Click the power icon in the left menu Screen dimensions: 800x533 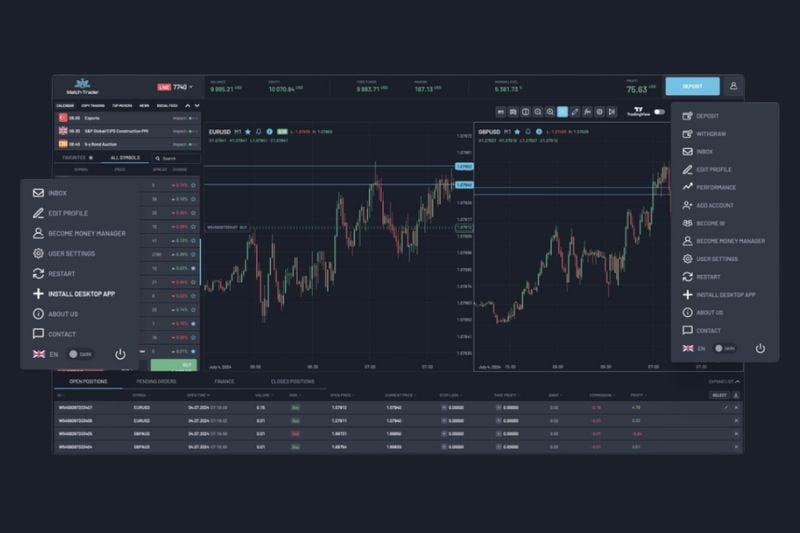pos(120,354)
